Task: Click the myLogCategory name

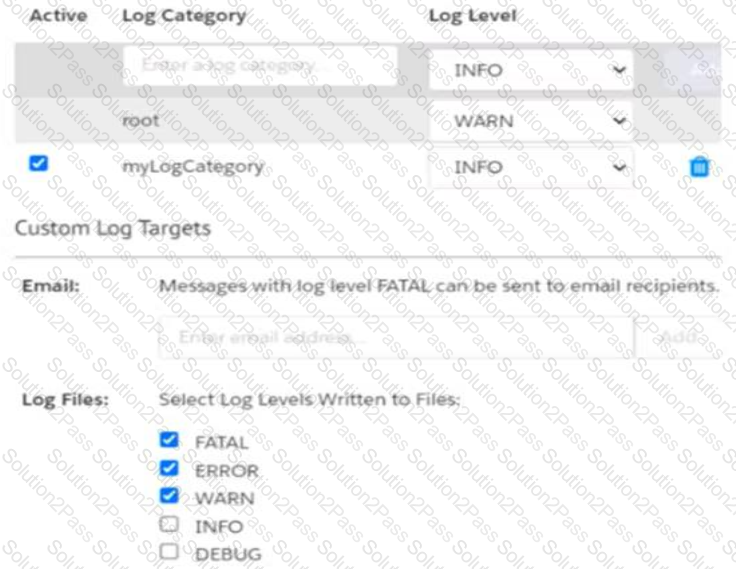Action: click(192, 167)
